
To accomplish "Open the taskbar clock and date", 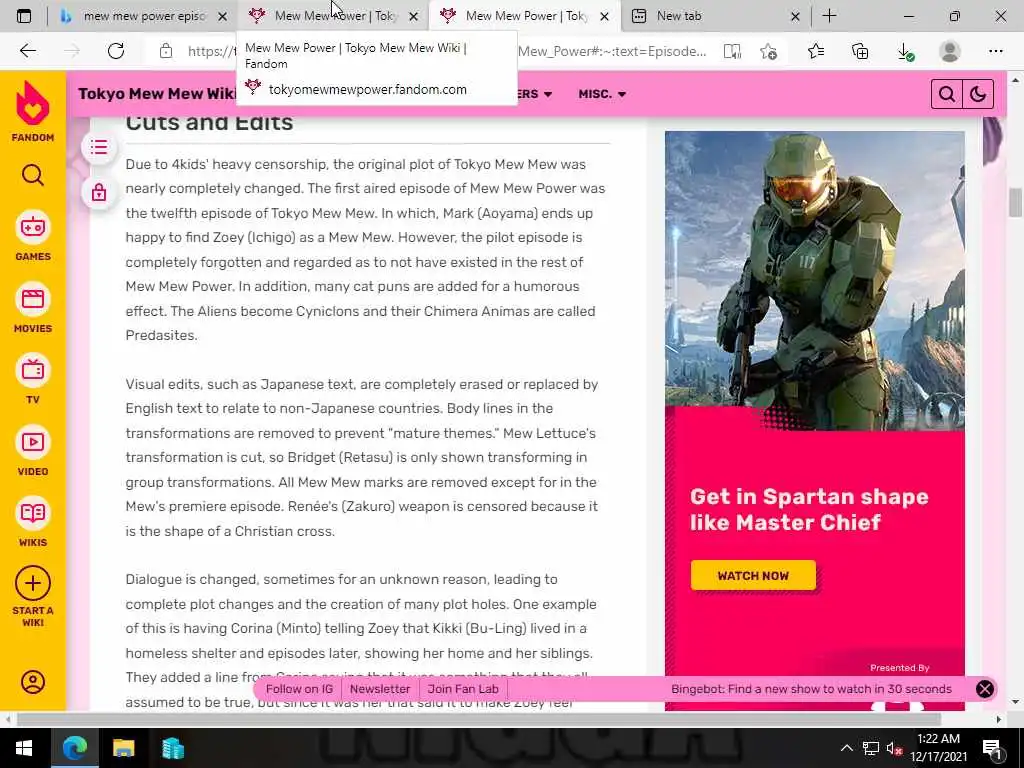I will [x=938, y=748].
